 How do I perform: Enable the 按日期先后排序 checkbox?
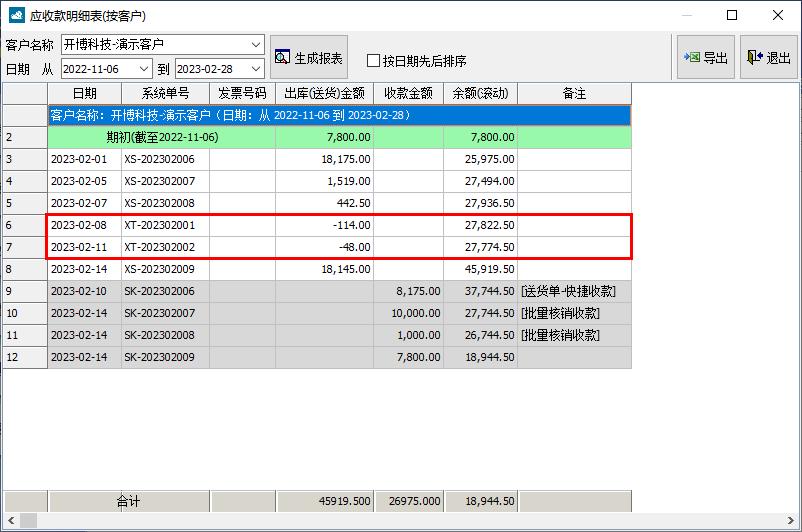(x=373, y=61)
